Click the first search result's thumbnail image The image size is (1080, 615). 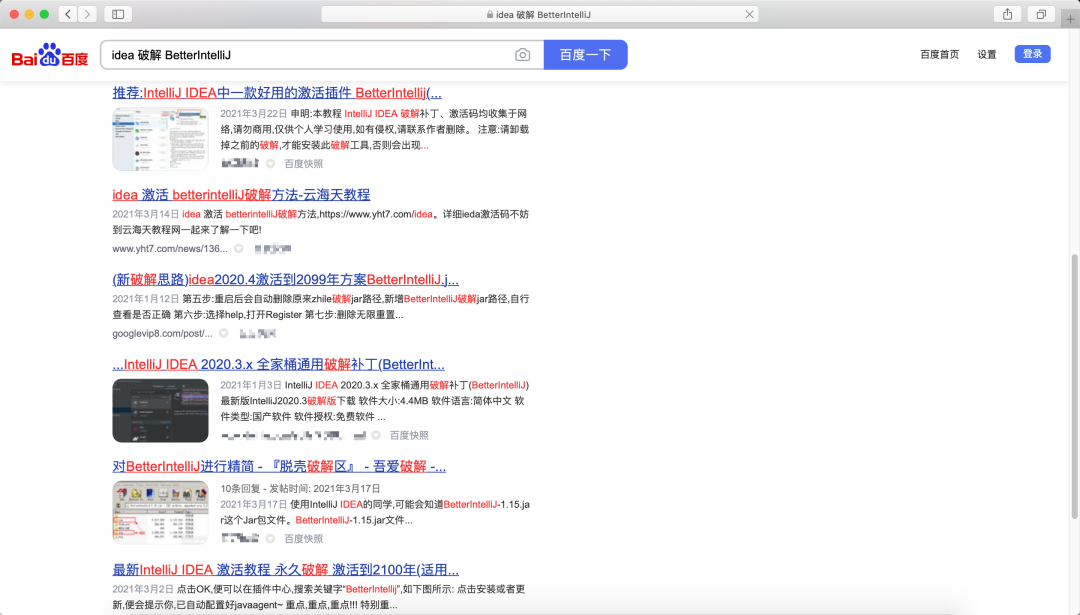point(160,137)
